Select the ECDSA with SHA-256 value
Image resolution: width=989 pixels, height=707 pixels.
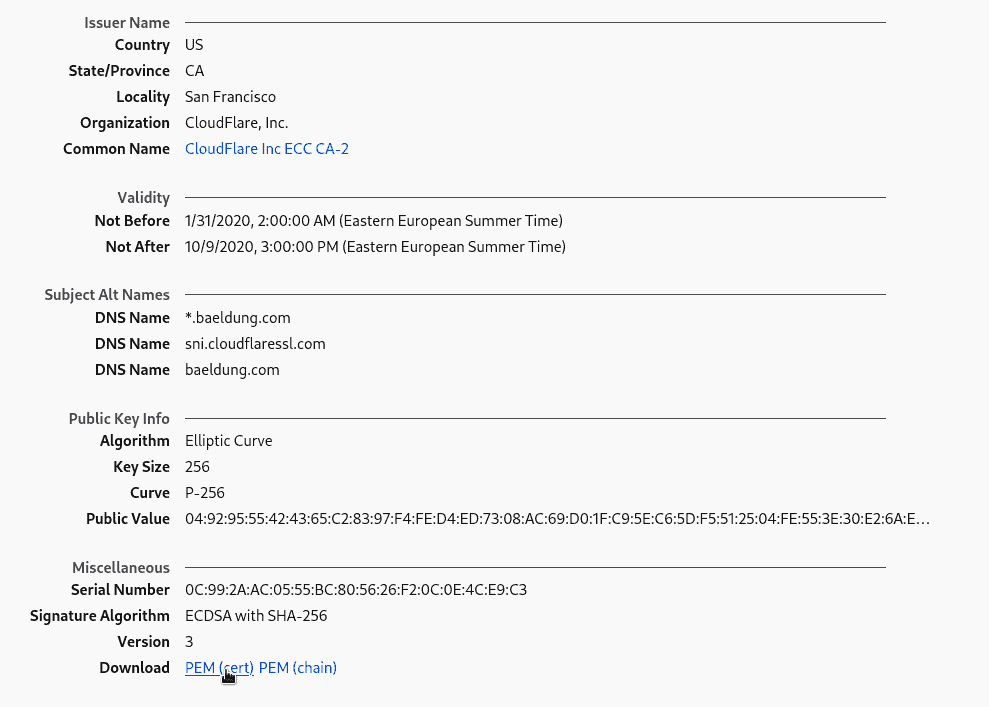[256, 616]
